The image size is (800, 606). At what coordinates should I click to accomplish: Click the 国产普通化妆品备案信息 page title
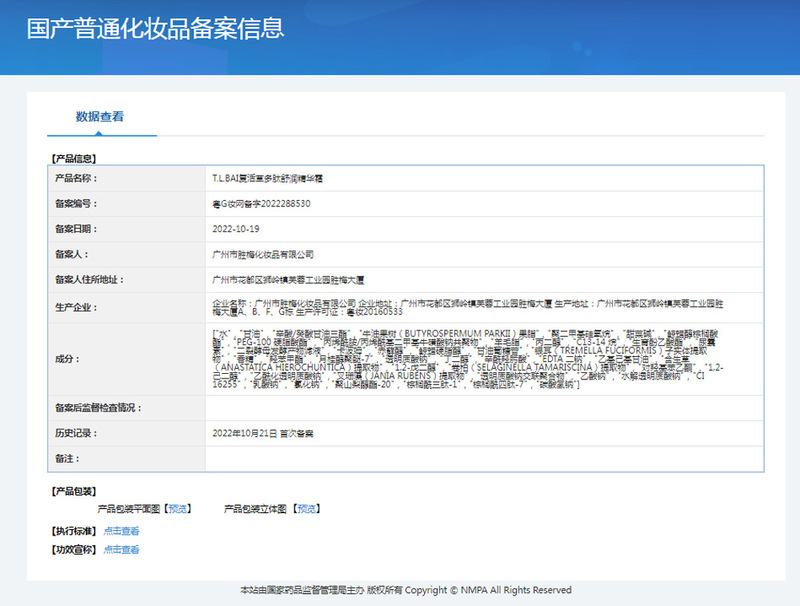click(x=155, y=29)
